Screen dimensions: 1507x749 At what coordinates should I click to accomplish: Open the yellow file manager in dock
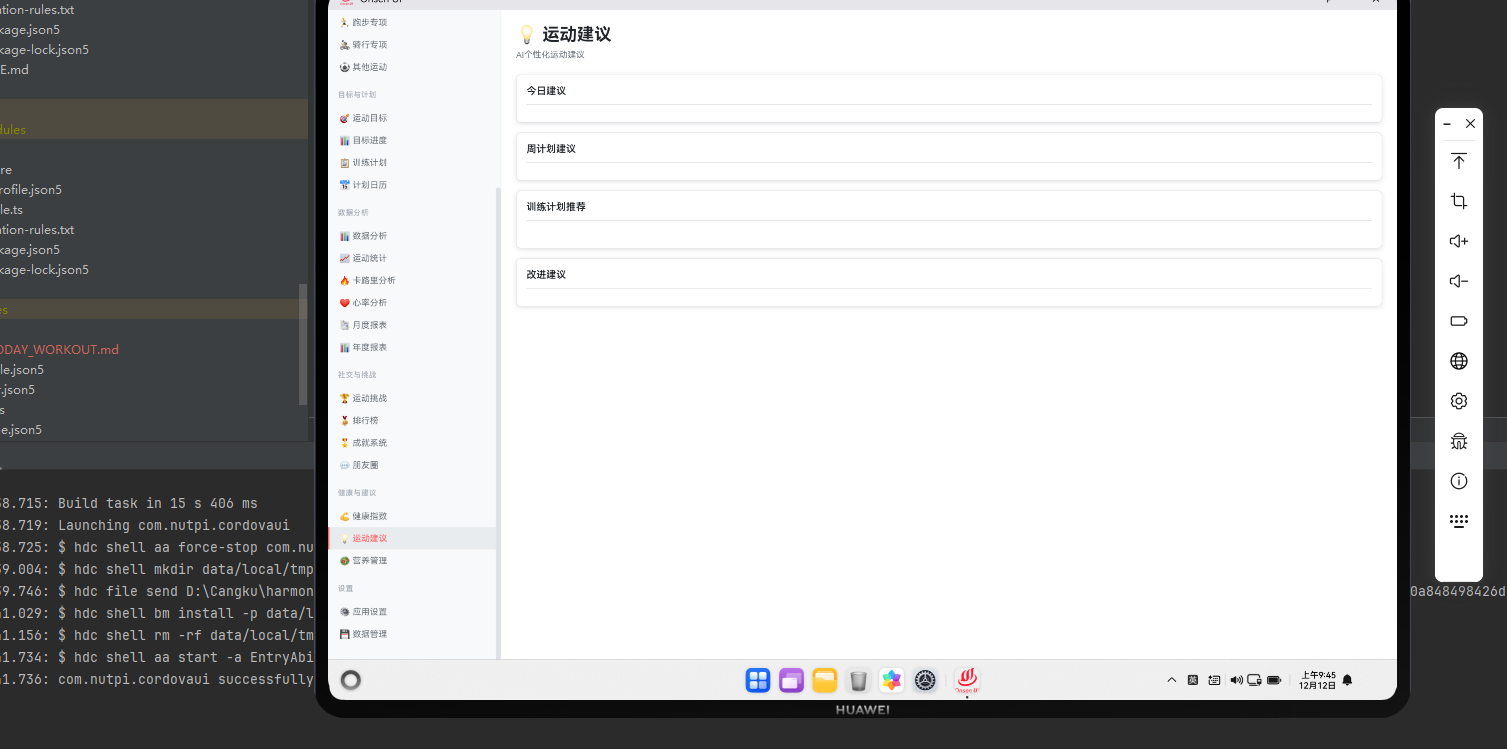click(824, 681)
